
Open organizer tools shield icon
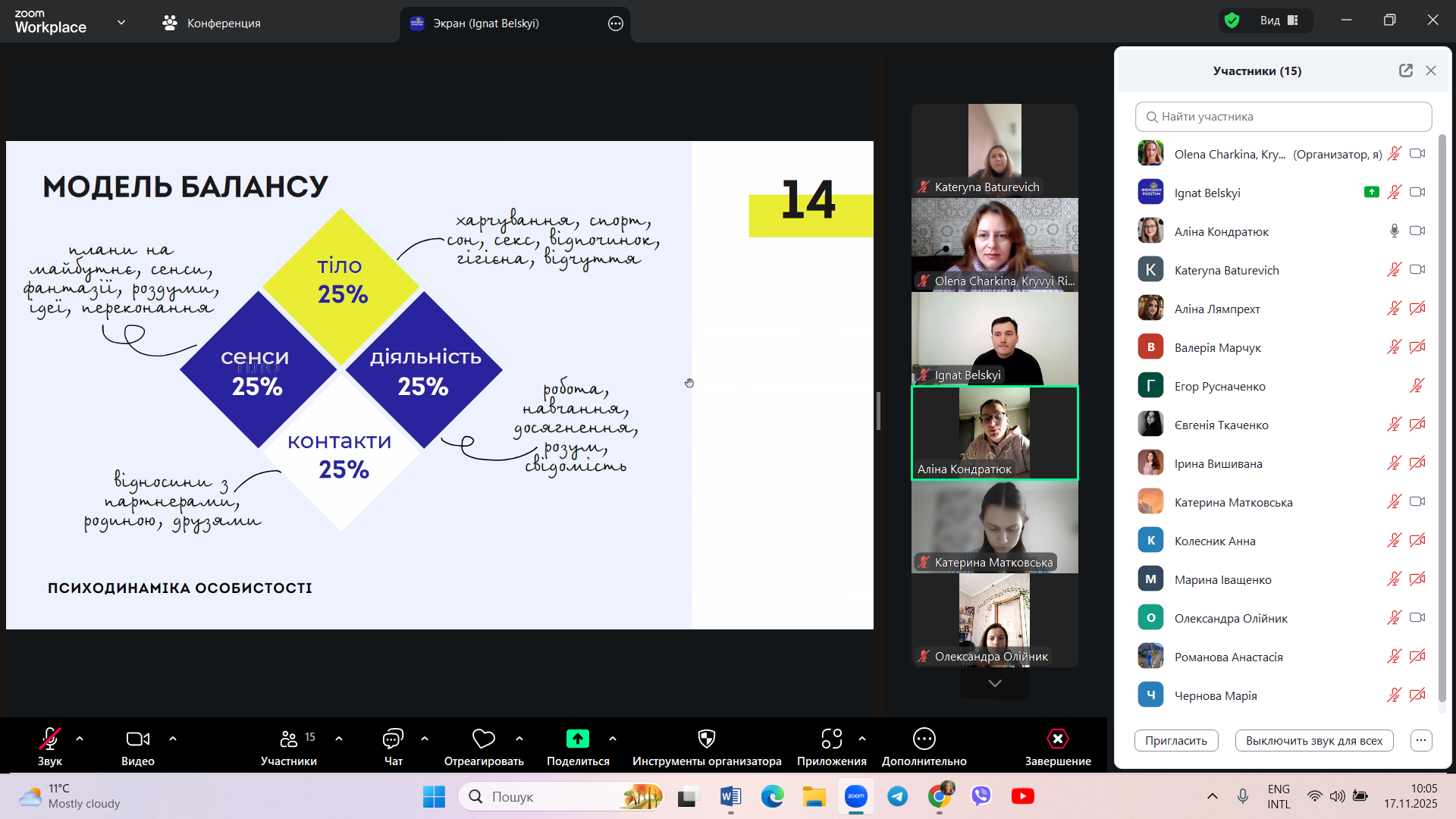pos(706,739)
